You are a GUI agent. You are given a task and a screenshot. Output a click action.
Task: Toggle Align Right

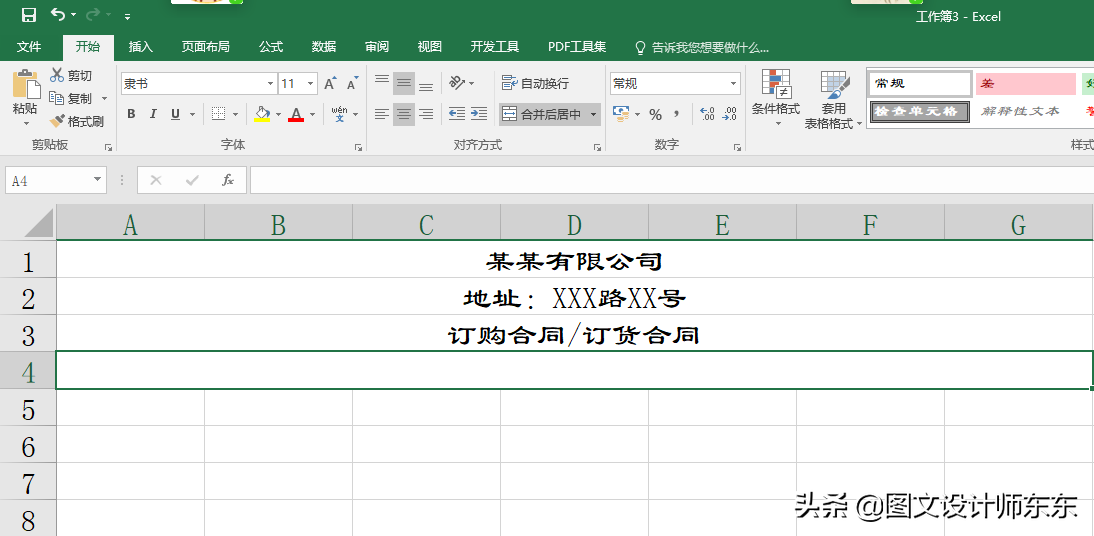426,114
